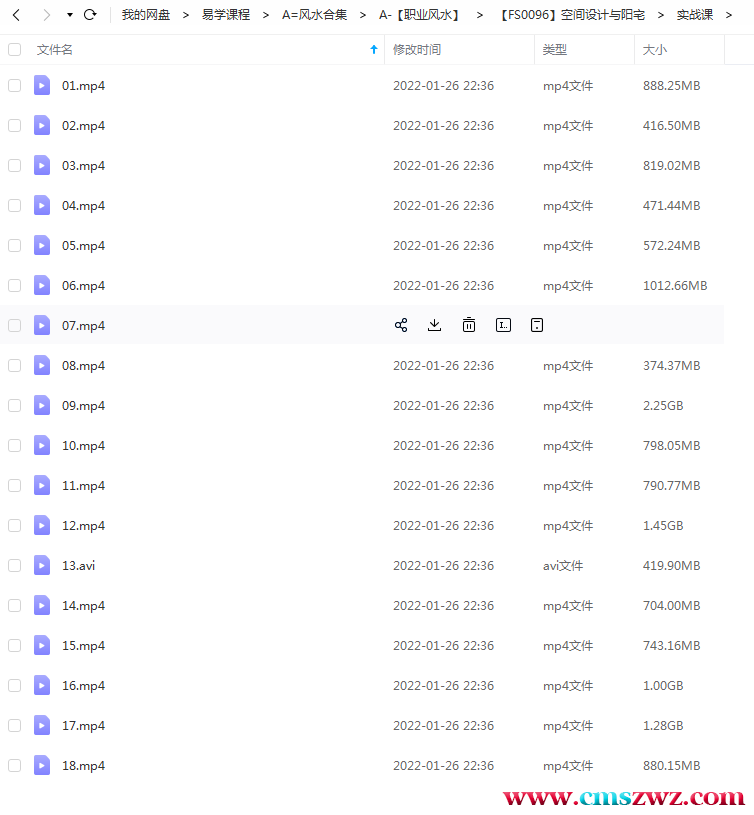Go back with the left arrow
The height and width of the screenshot is (815, 754).
tap(16, 15)
